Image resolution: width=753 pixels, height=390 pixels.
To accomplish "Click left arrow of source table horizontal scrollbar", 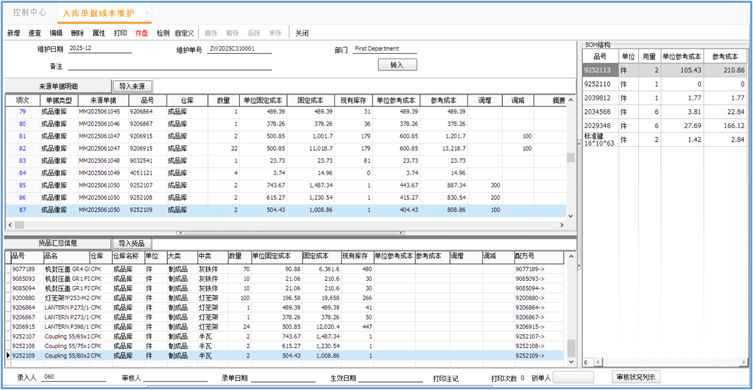I will point(10,225).
